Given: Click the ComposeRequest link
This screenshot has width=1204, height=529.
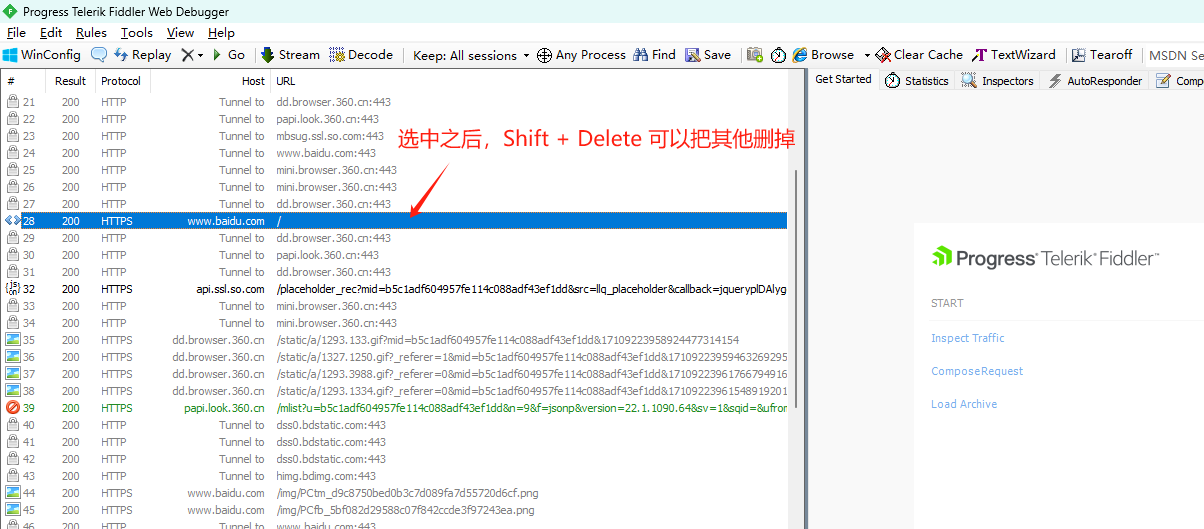Looking at the screenshot, I should click(977, 371).
